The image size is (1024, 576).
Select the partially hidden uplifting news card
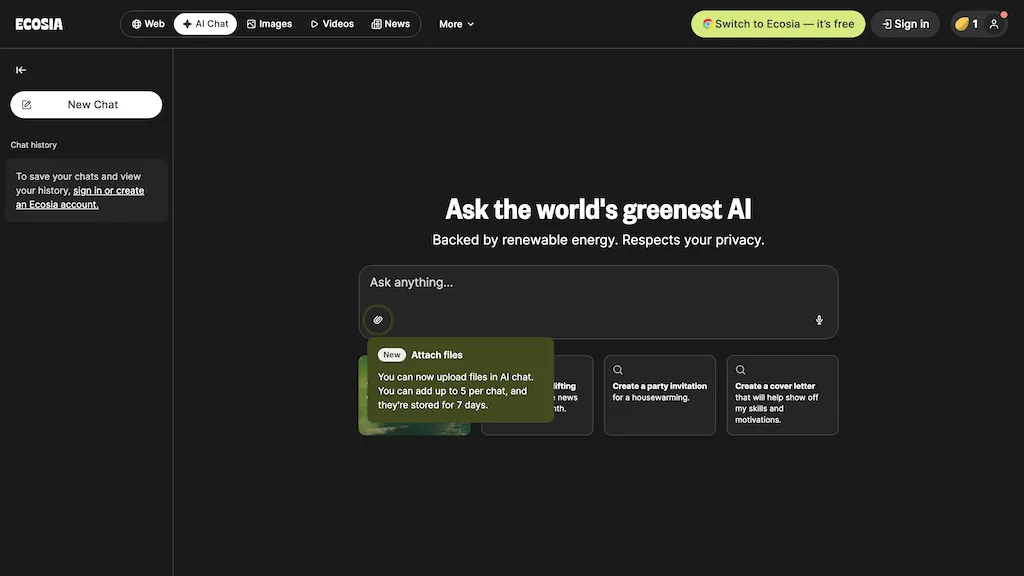click(574, 395)
